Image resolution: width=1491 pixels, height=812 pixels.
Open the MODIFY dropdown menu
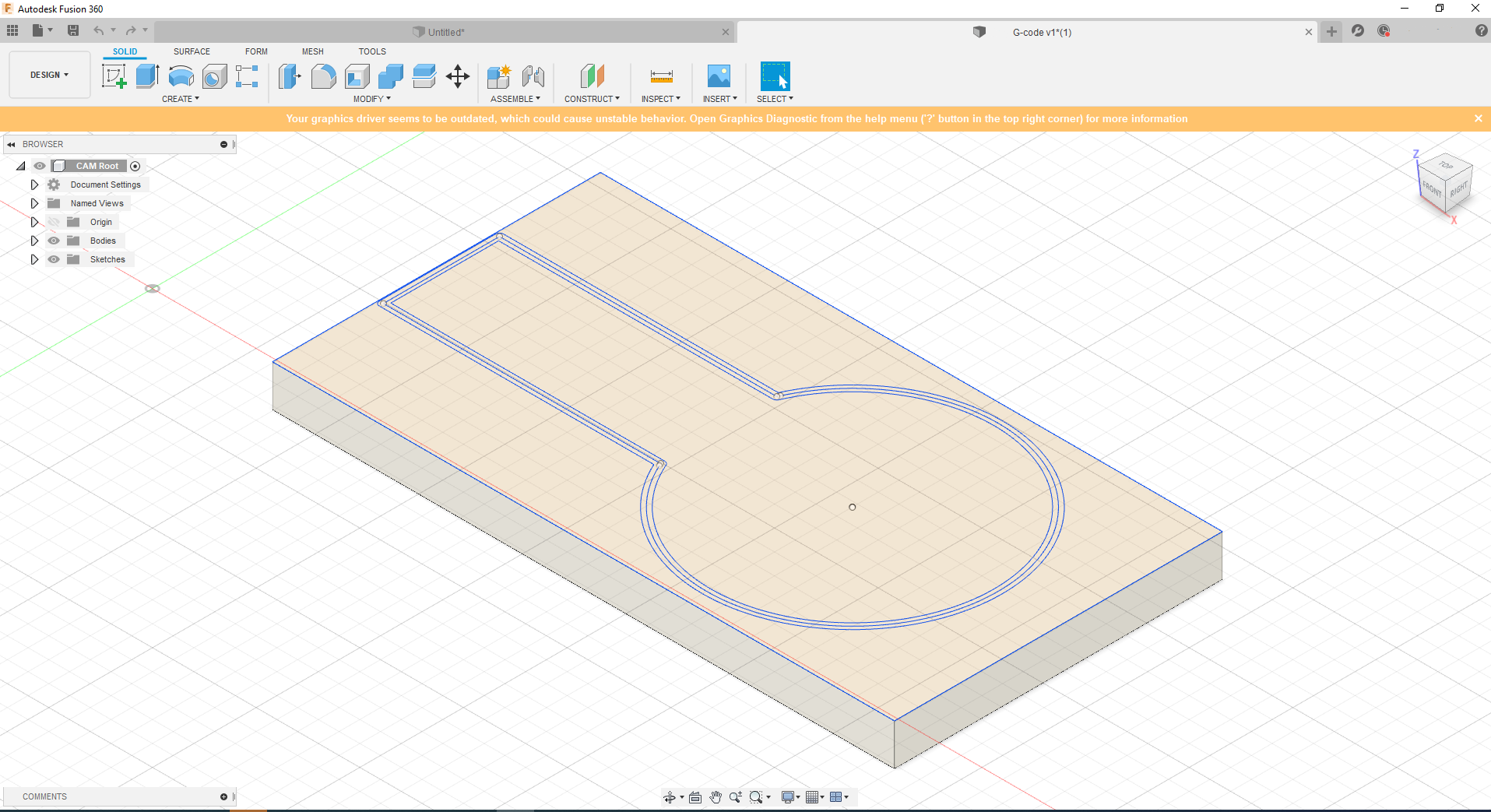372,99
